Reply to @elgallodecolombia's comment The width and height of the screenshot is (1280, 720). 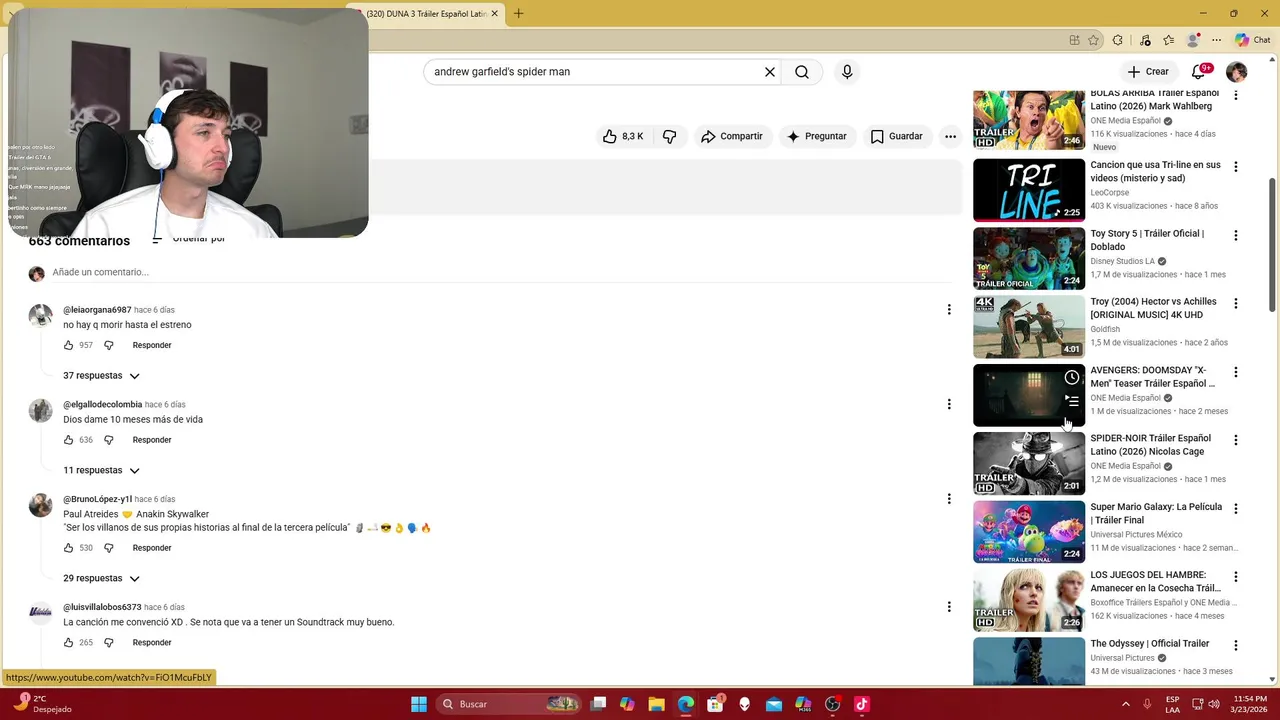[x=152, y=440]
